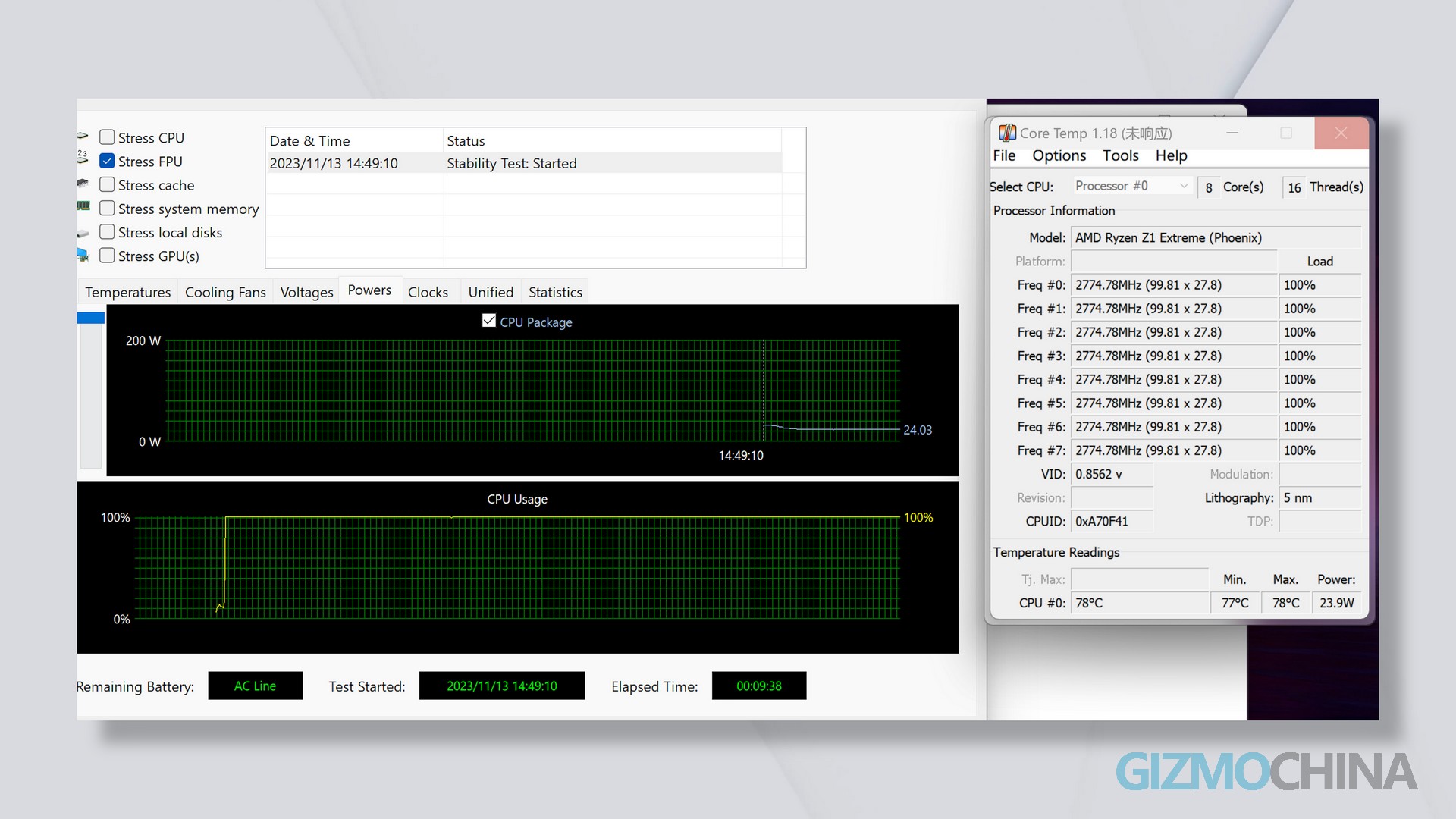The width and height of the screenshot is (1456, 819).
Task: Open the Core Temp Tools menu
Action: coord(1120,155)
